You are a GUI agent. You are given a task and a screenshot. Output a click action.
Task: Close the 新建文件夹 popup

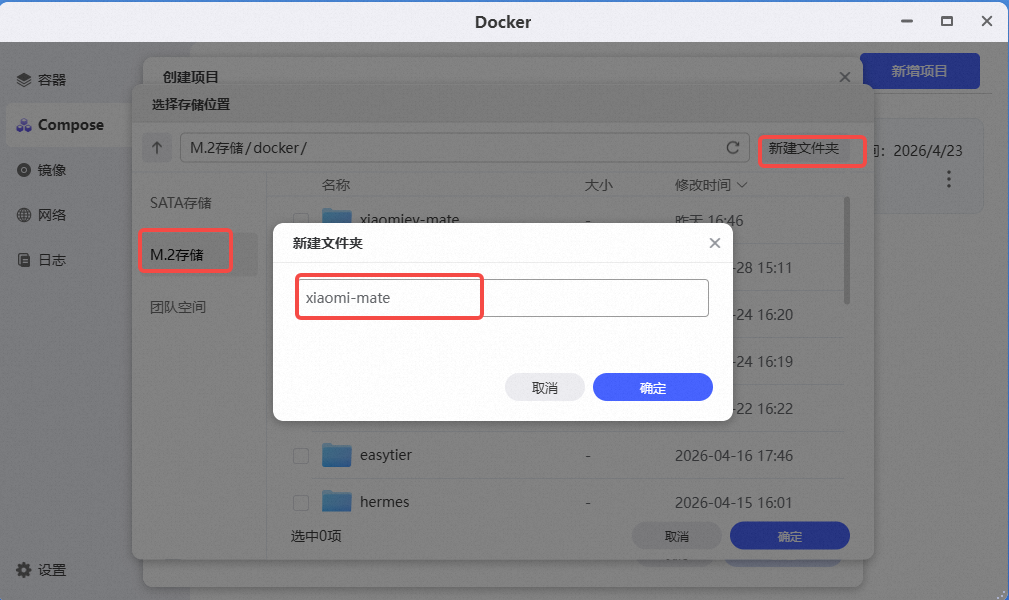point(714,243)
